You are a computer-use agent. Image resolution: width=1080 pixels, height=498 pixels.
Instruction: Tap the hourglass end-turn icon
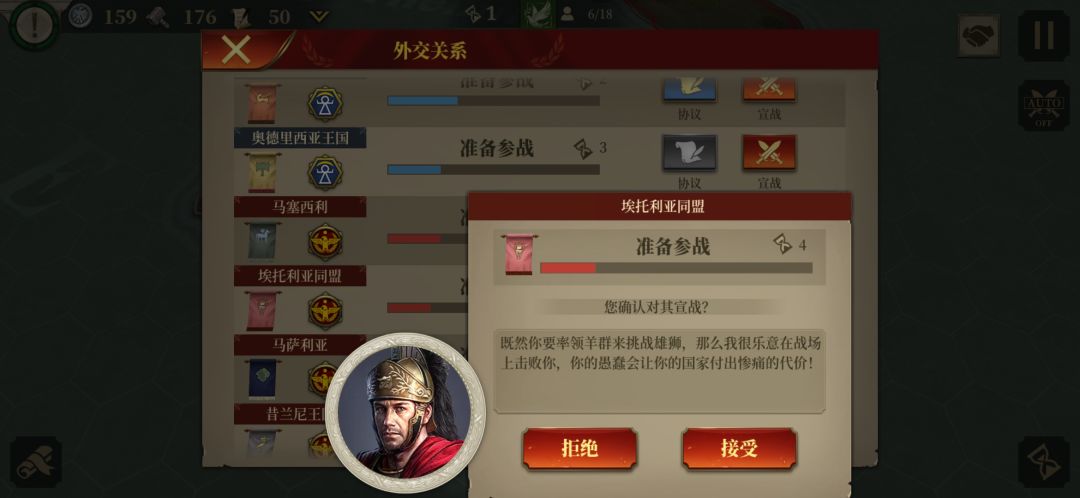pyautogui.click(x=1043, y=461)
